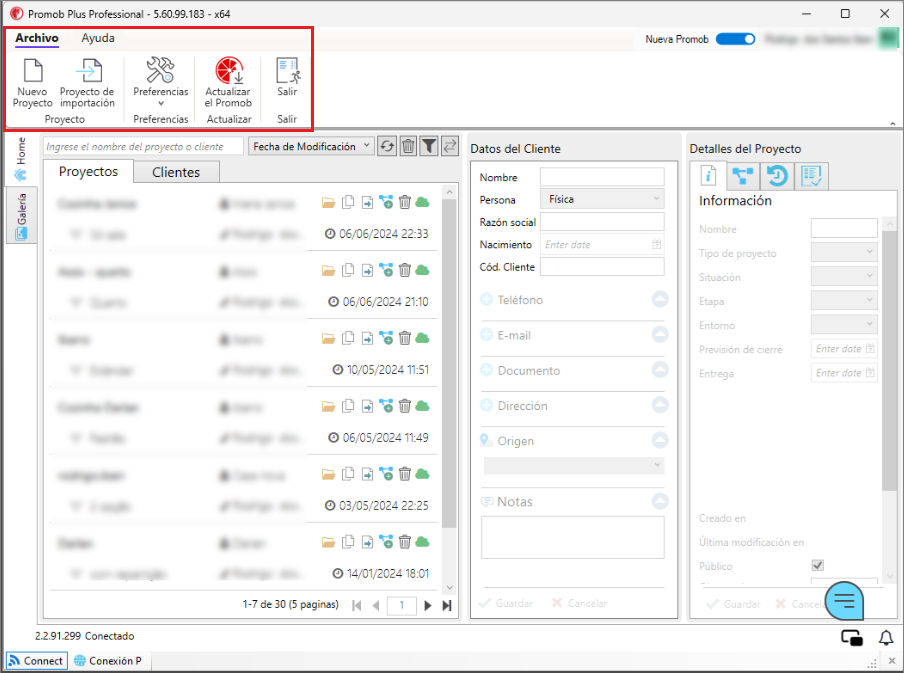Collapse the Documento section
The image size is (904, 673).
660,370
